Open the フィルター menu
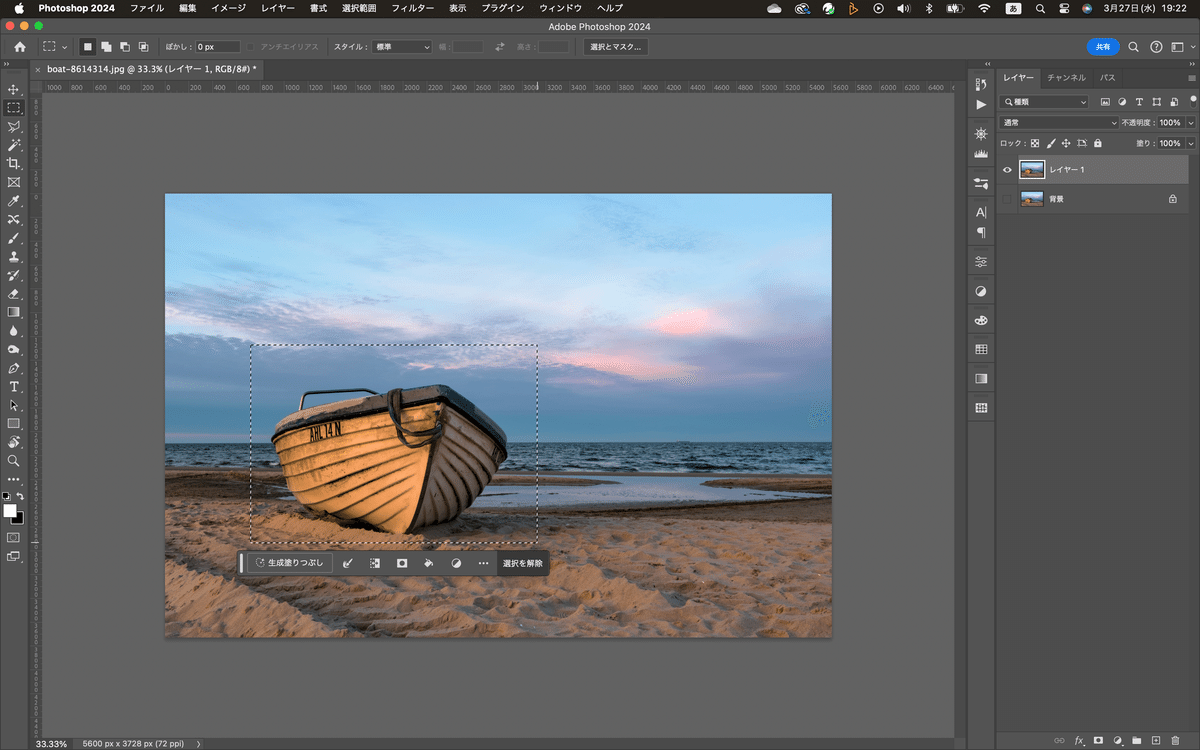The image size is (1200, 750). pos(412,8)
